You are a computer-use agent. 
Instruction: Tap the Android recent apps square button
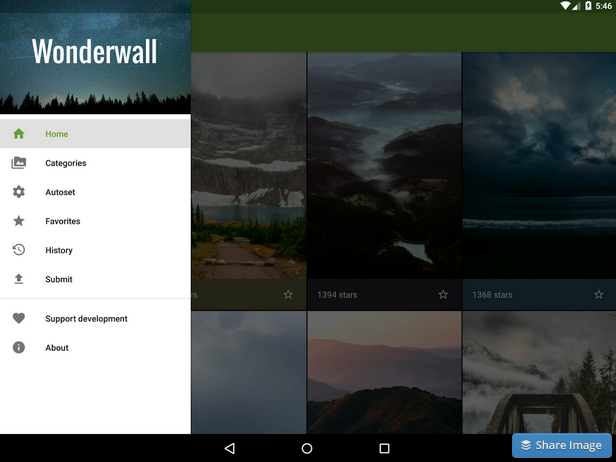(384, 448)
